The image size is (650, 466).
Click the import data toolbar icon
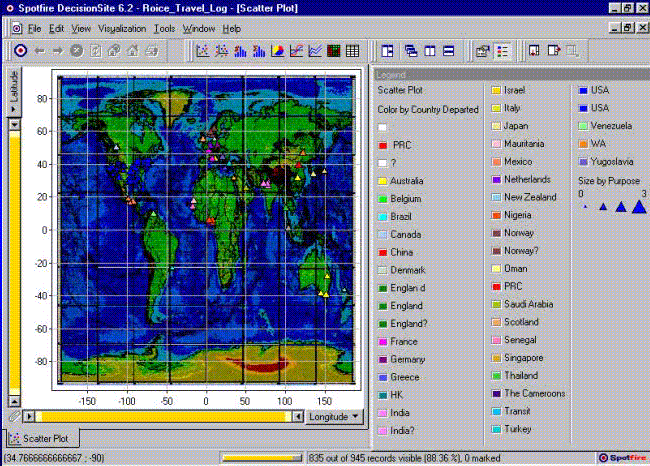point(534,51)
